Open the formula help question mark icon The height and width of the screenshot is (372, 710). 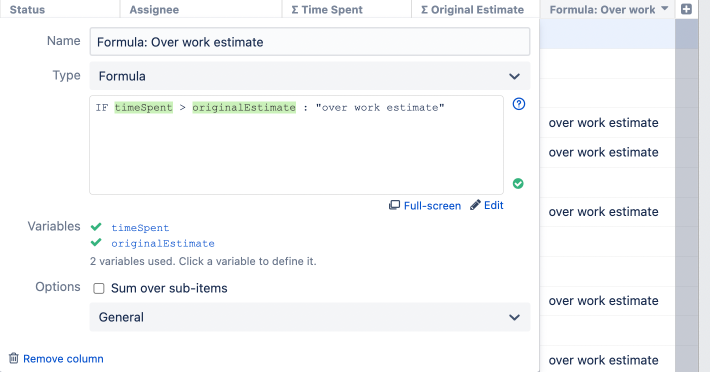518,104
